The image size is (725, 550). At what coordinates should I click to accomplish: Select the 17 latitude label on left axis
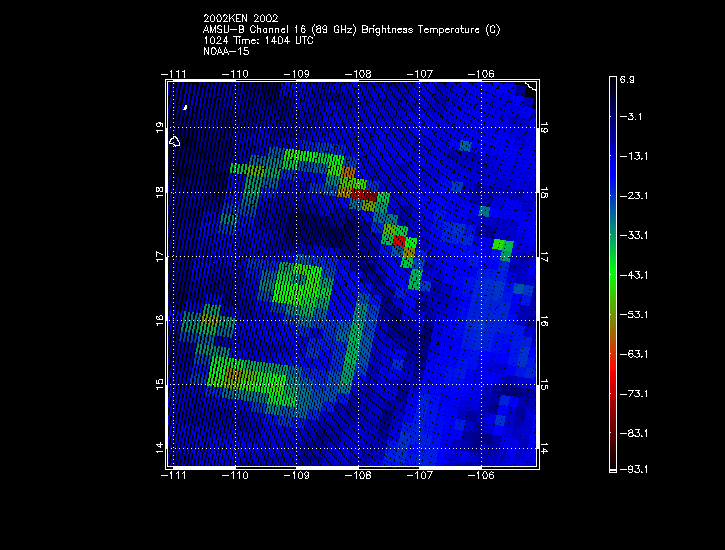(x=159, y=256)
